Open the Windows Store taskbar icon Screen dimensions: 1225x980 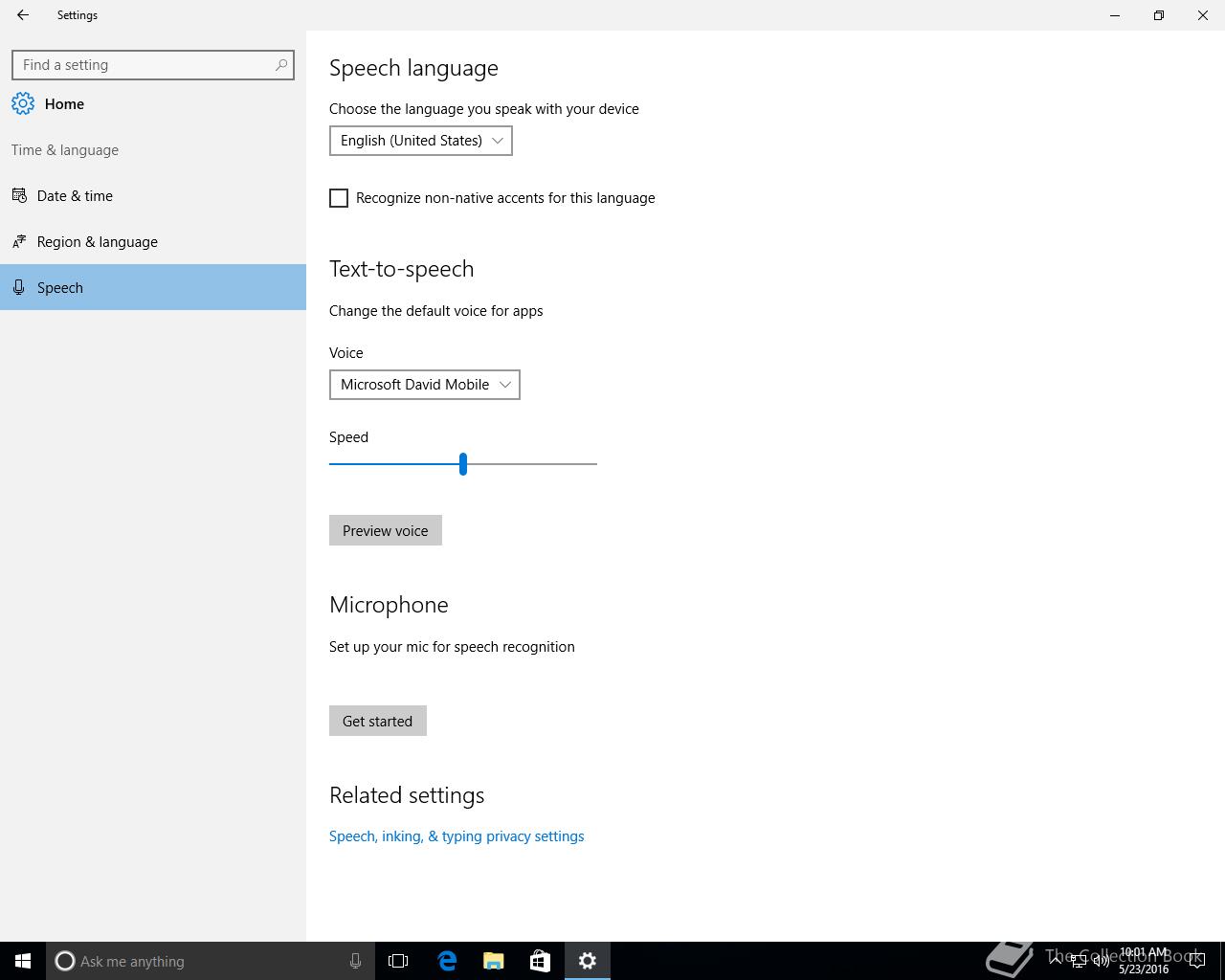tap(540, 961)
